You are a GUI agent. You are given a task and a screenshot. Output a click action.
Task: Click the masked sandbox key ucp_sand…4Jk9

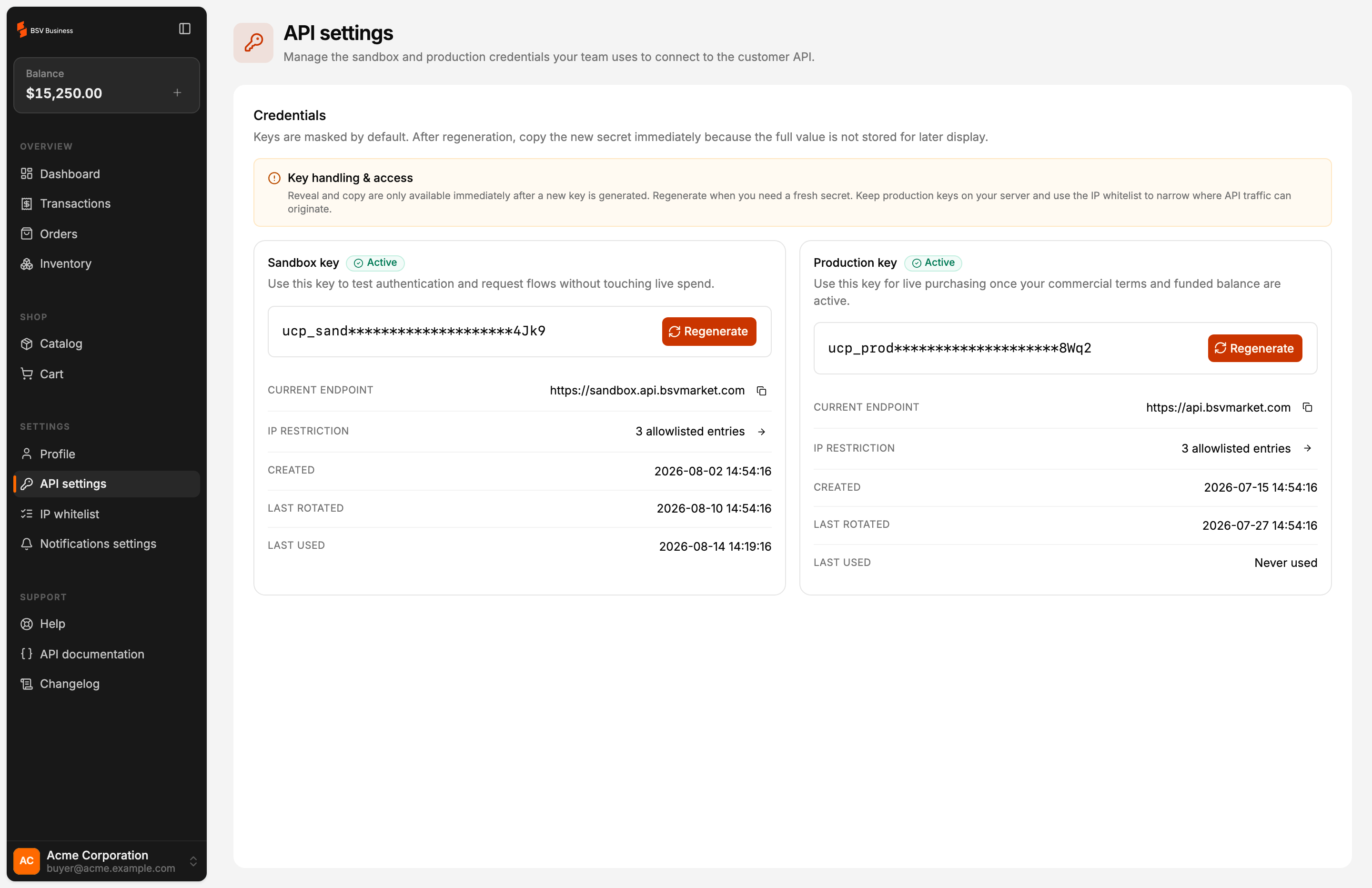tap(414, 331)
